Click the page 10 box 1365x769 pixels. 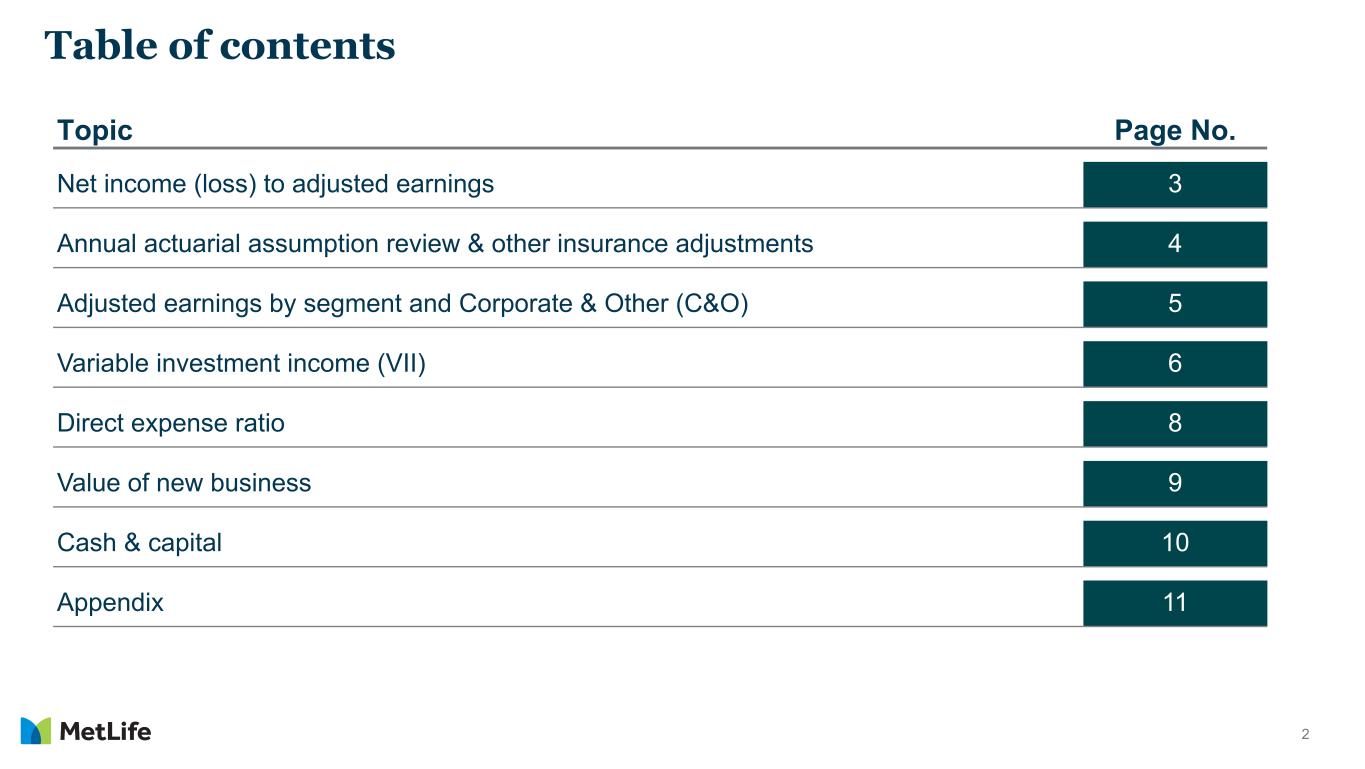1174,544
